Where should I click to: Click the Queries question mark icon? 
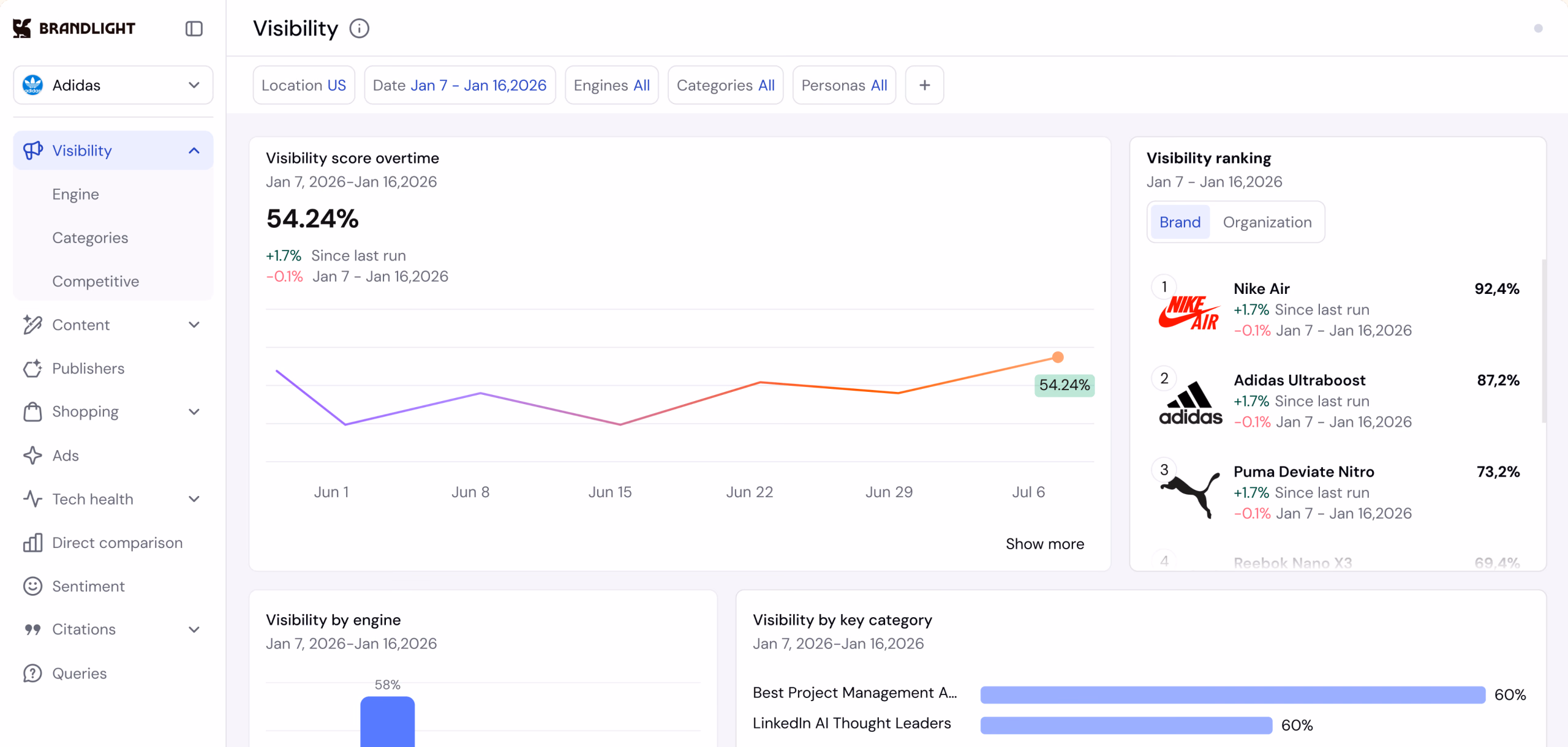point(32,673)
